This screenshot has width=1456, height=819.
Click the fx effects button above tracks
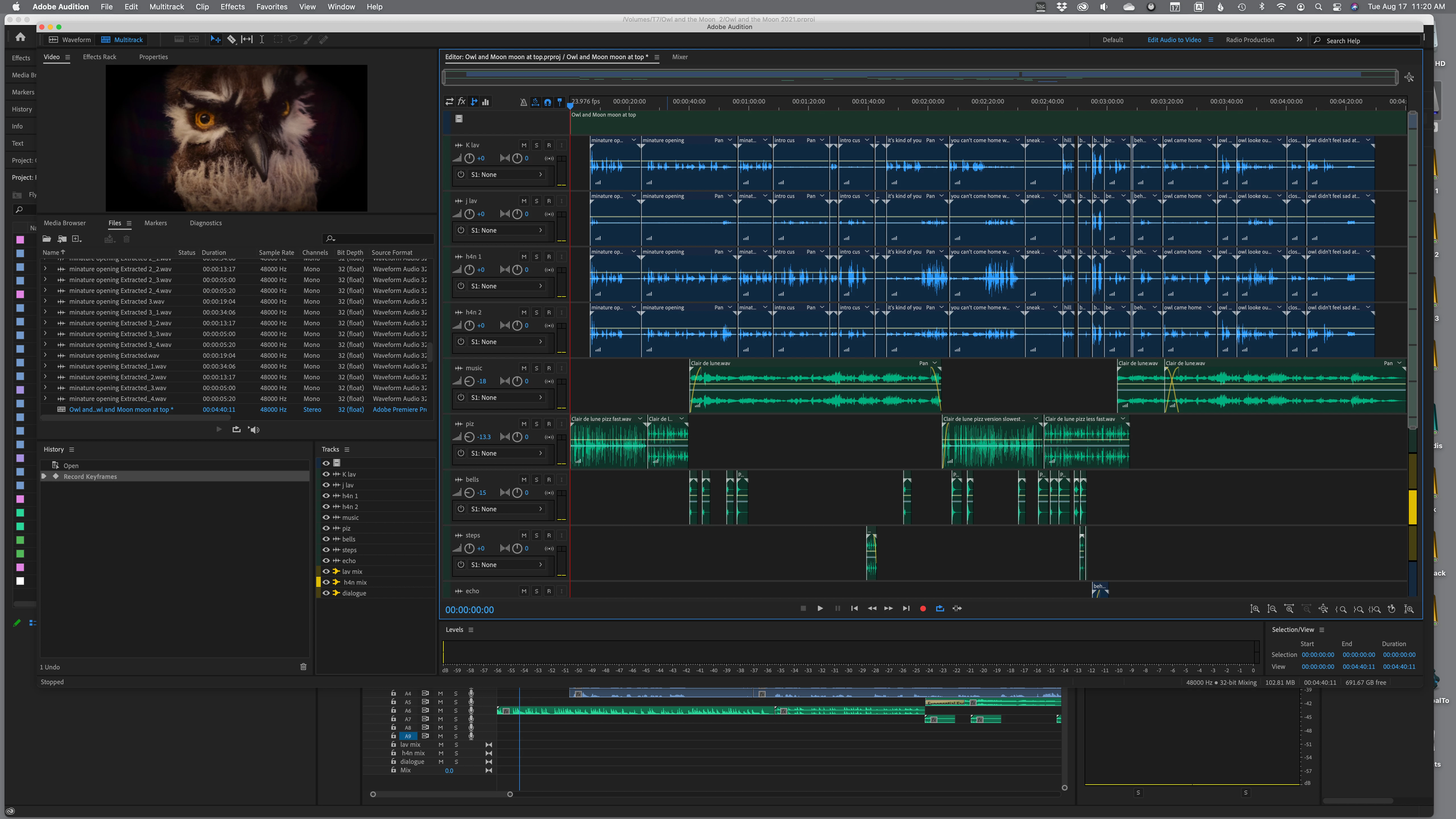click(x=461, y=102)
